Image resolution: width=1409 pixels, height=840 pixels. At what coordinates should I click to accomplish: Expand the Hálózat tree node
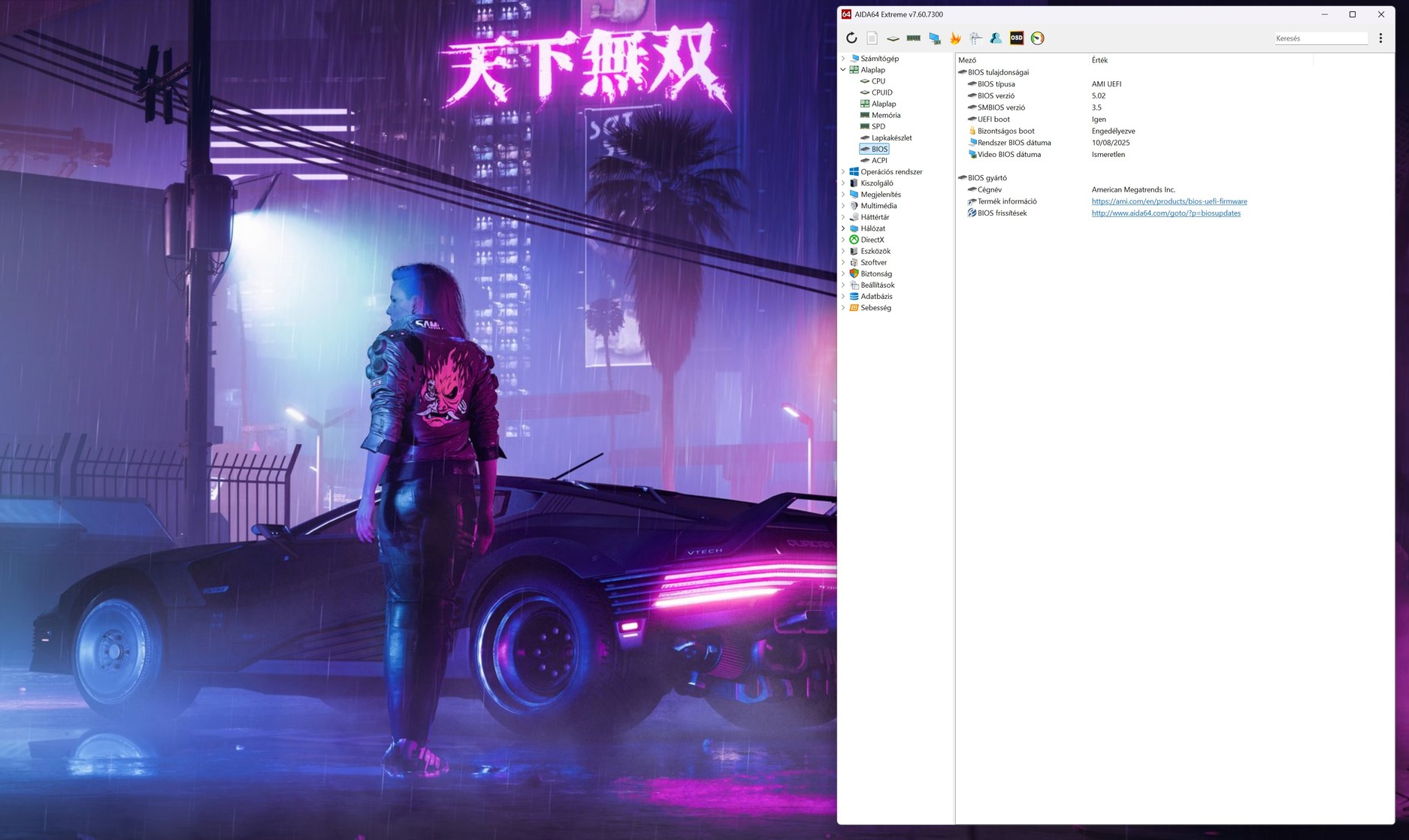(x=843, y=228)
